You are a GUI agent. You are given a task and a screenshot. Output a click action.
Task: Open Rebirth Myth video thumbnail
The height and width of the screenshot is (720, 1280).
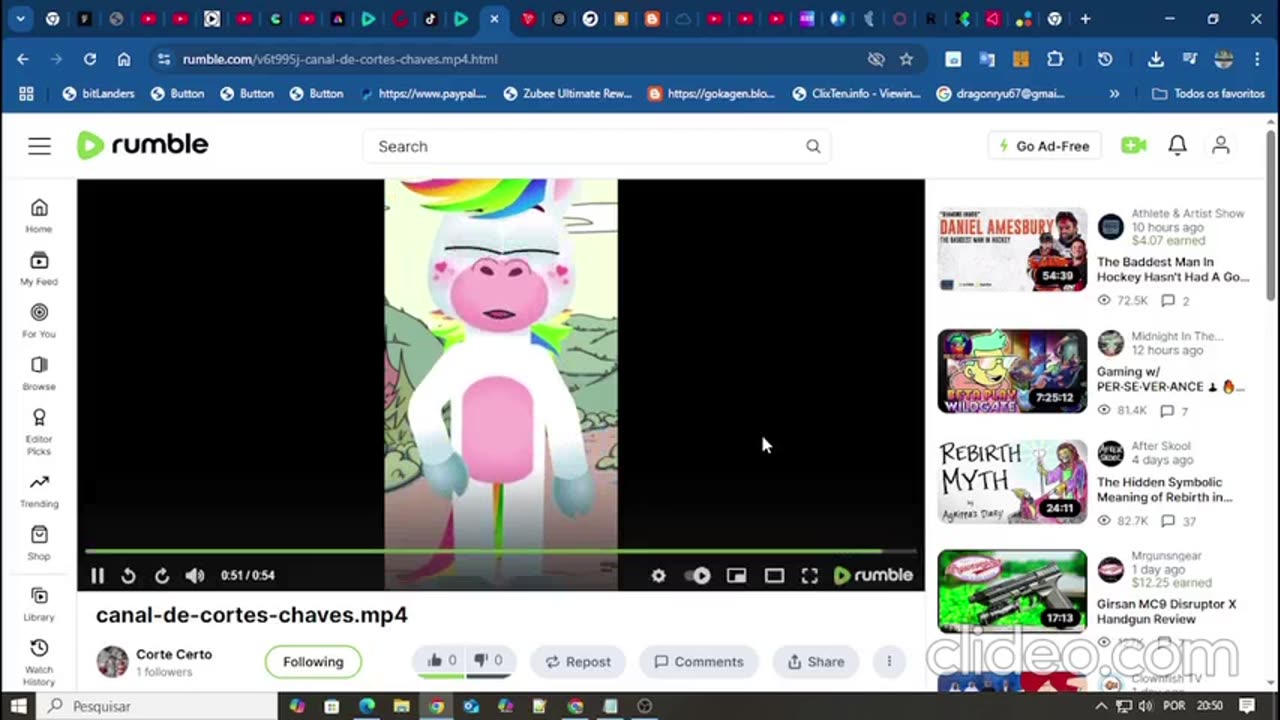(1012, 481)
